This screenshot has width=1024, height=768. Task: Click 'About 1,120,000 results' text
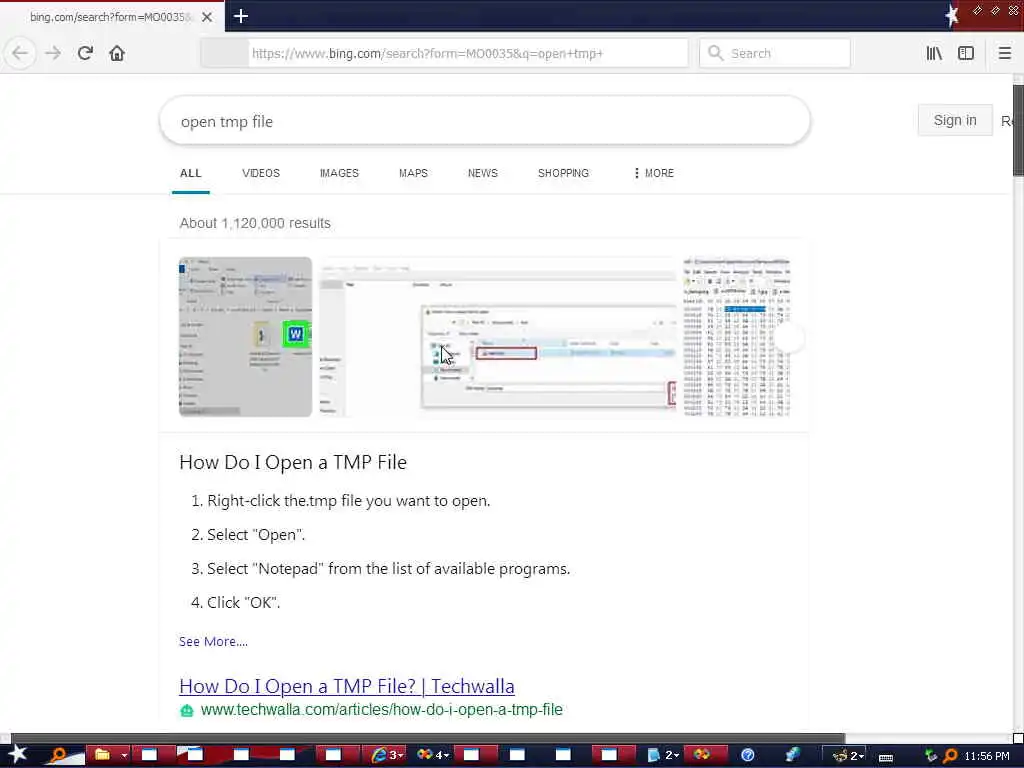click(x=255, y=223)
